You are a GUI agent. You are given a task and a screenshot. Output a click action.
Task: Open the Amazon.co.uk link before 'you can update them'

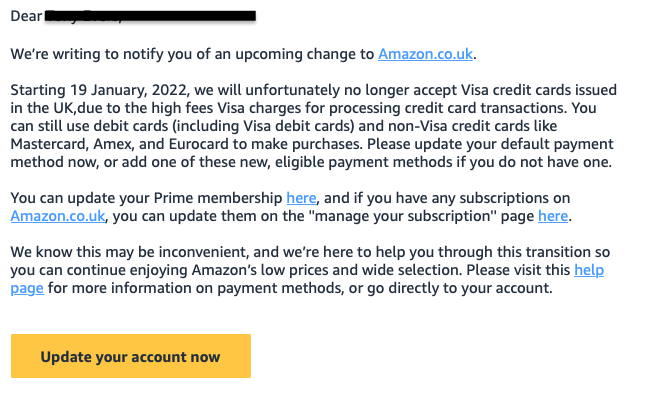58,216
